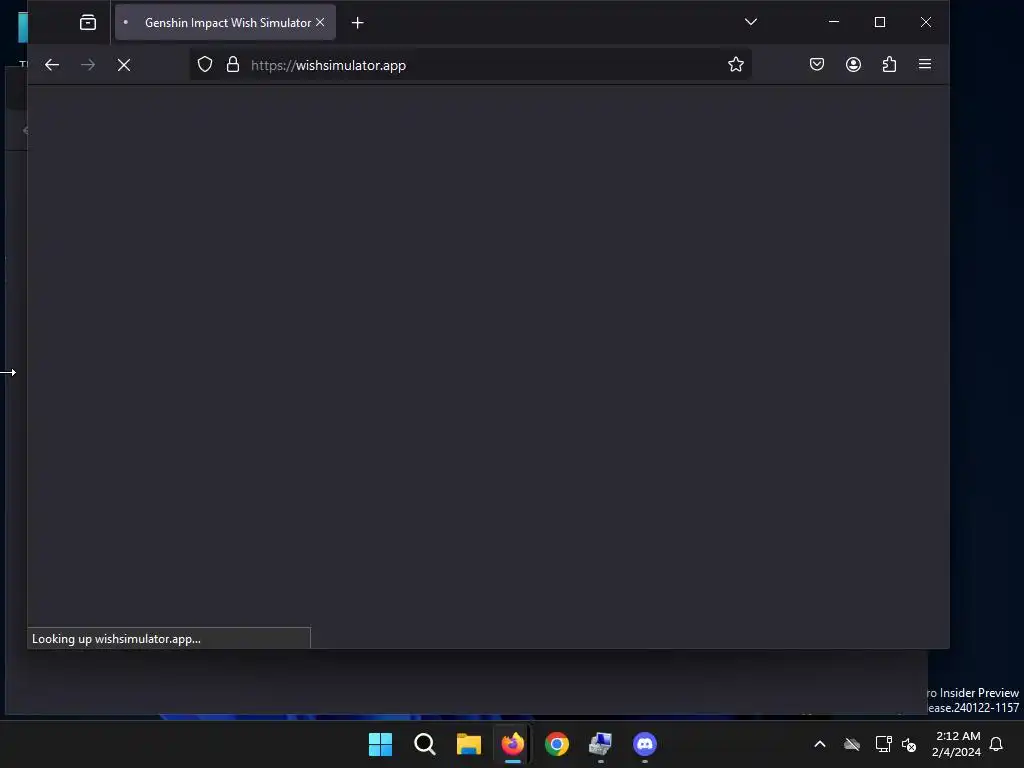
Task: Open the Firefox application menu
Action: click(925, 64)
